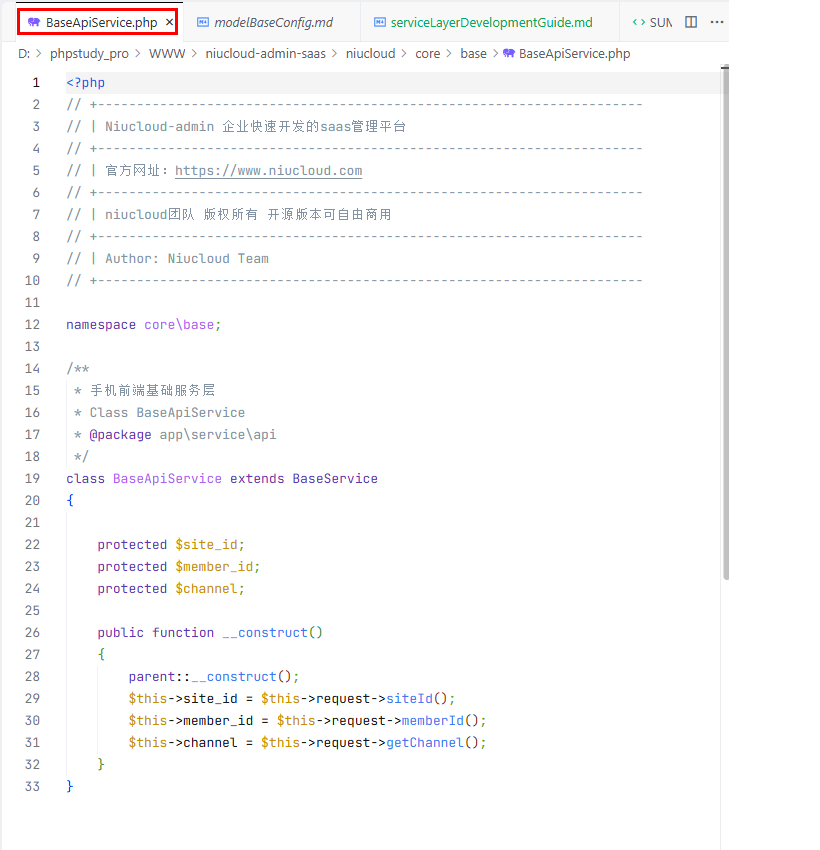Open the https://www.niucloud.com link
Screen dimensions: 820x850
[x=268, y=171]
